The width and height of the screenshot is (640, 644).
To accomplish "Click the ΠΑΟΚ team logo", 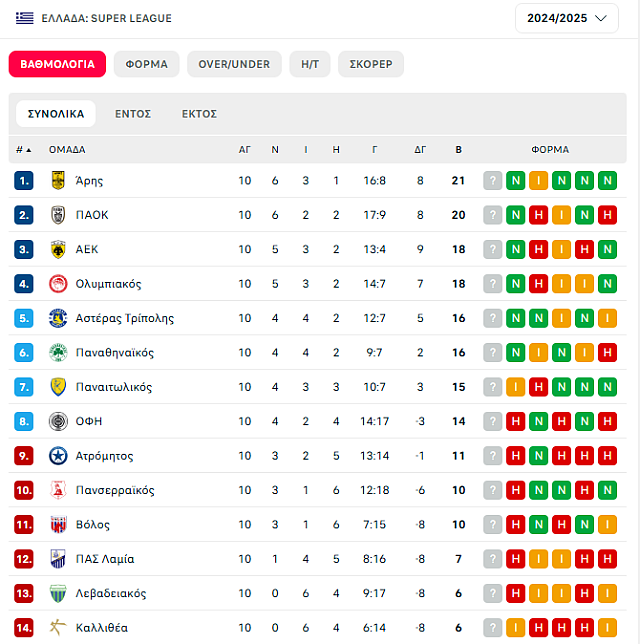I will 58,215.
